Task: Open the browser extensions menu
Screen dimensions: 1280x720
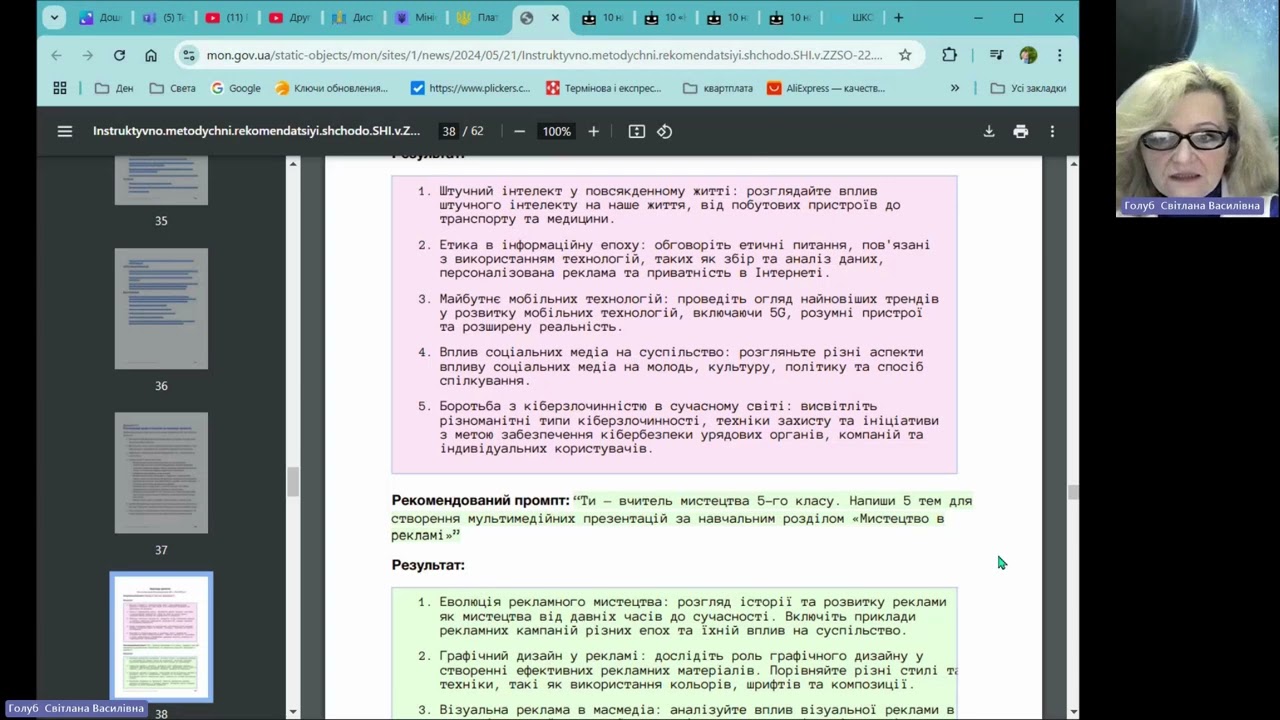Action: click(949, 55)
